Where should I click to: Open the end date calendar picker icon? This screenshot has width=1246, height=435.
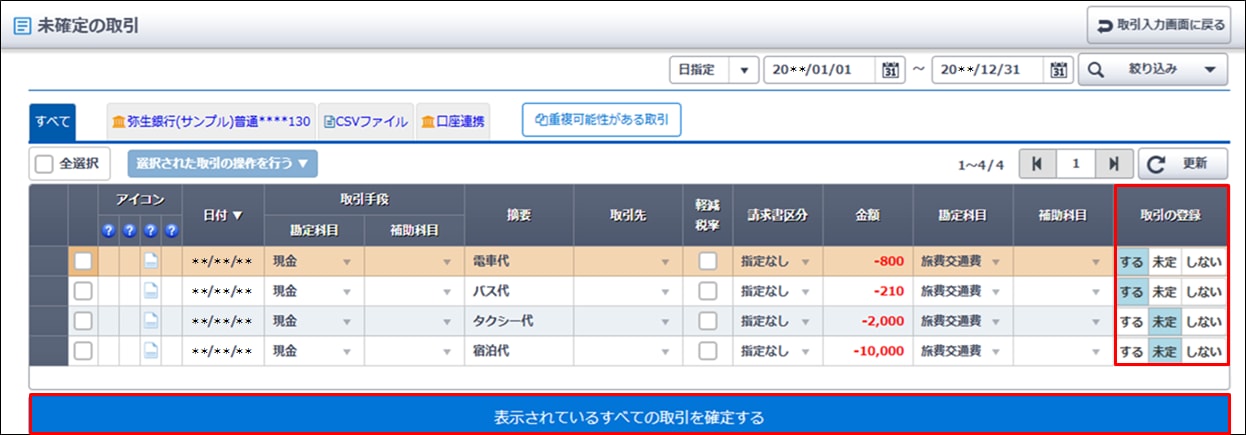(x=1059, y=70)
